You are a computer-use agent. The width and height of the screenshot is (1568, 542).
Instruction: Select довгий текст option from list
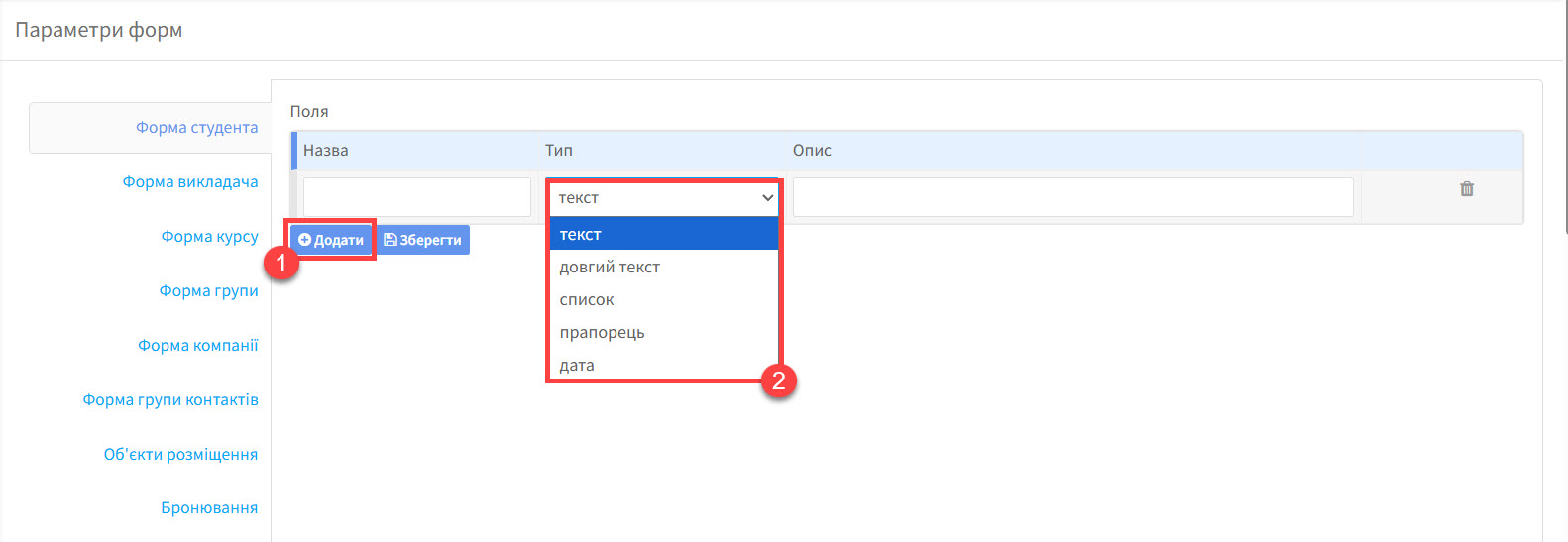tap(610, 268)
